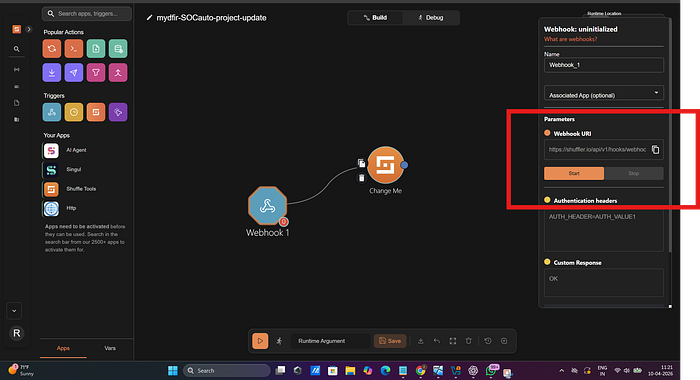Delete selected item with toolbar trash

(469, 341)
